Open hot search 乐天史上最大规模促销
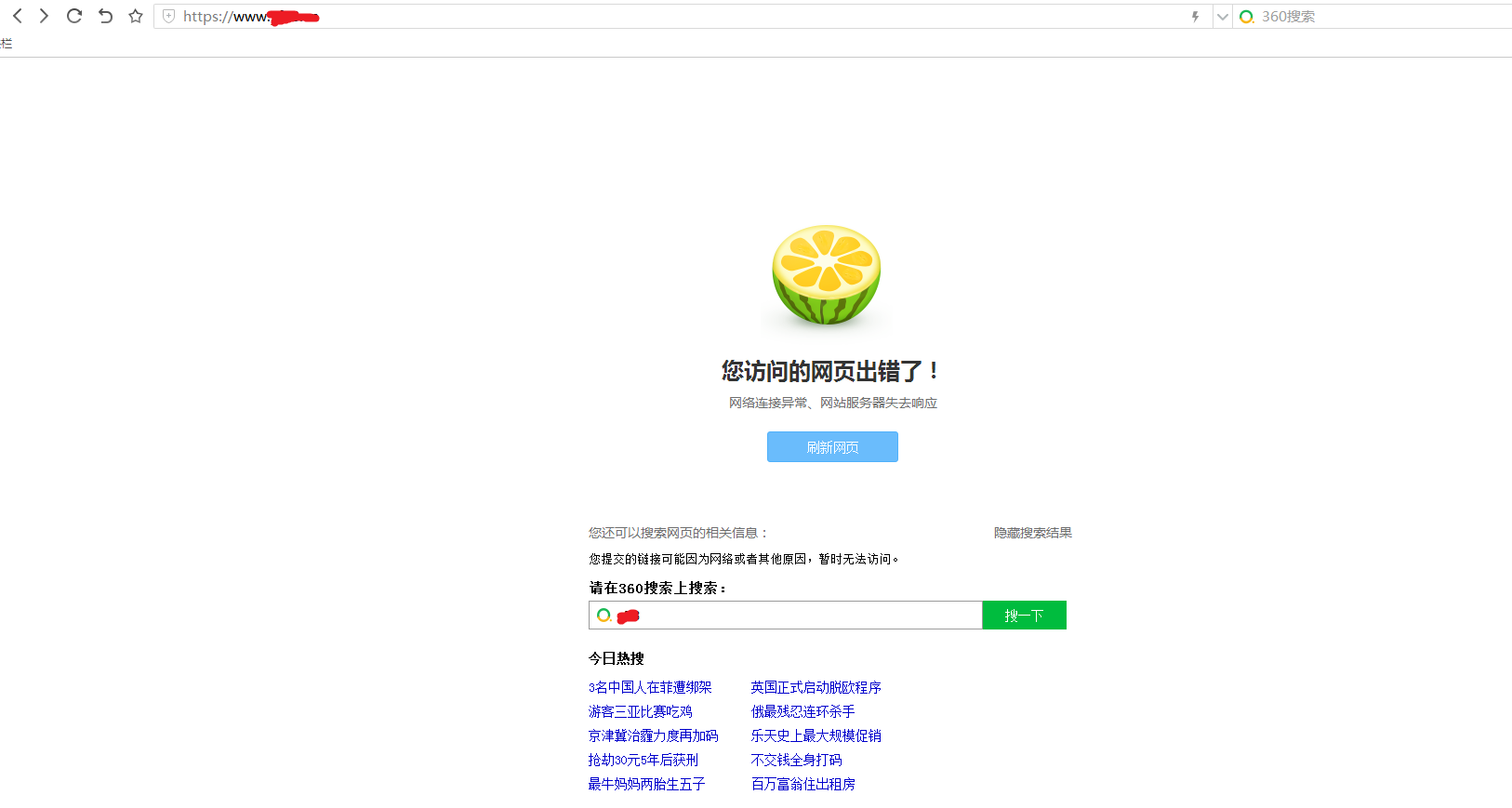 pyautogui.click(x=816, y=735)
